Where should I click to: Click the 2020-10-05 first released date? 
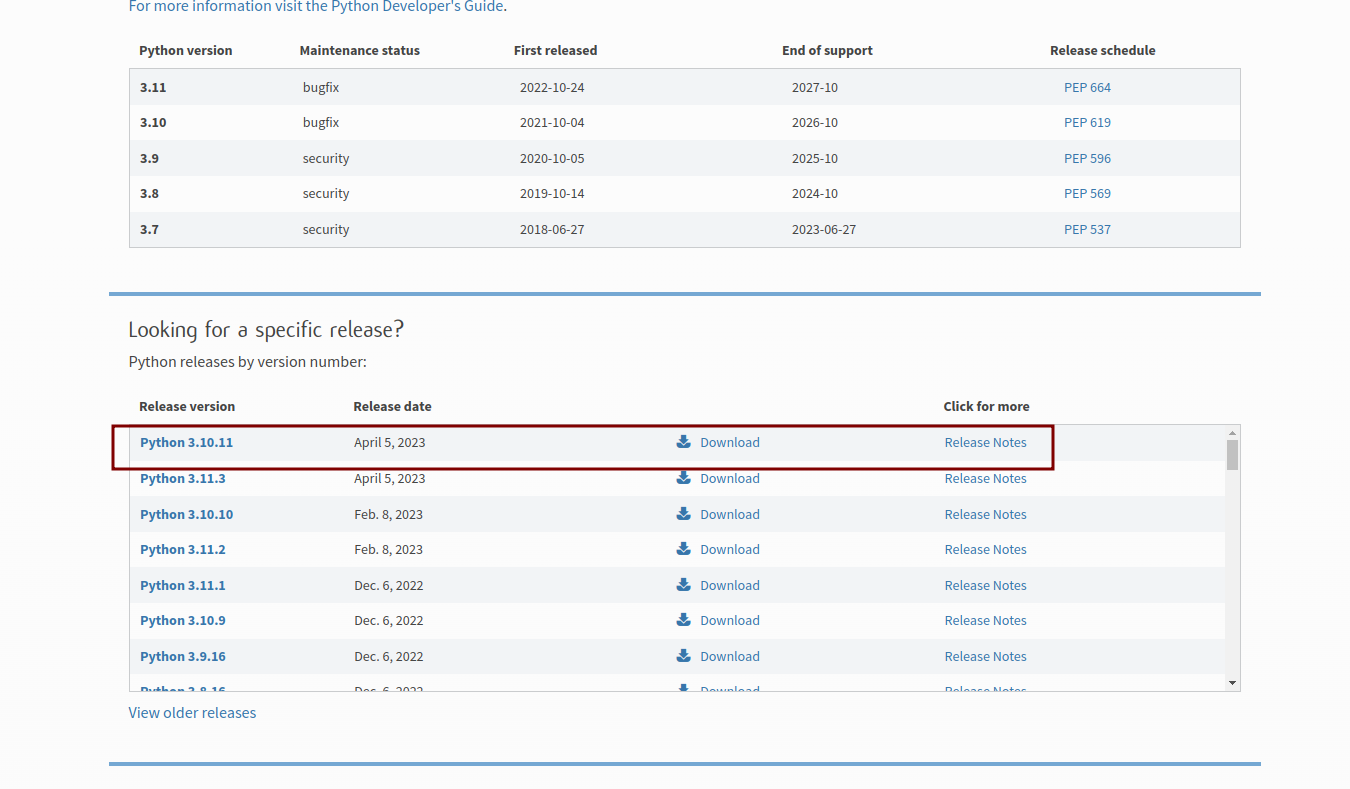coord(552,158)
